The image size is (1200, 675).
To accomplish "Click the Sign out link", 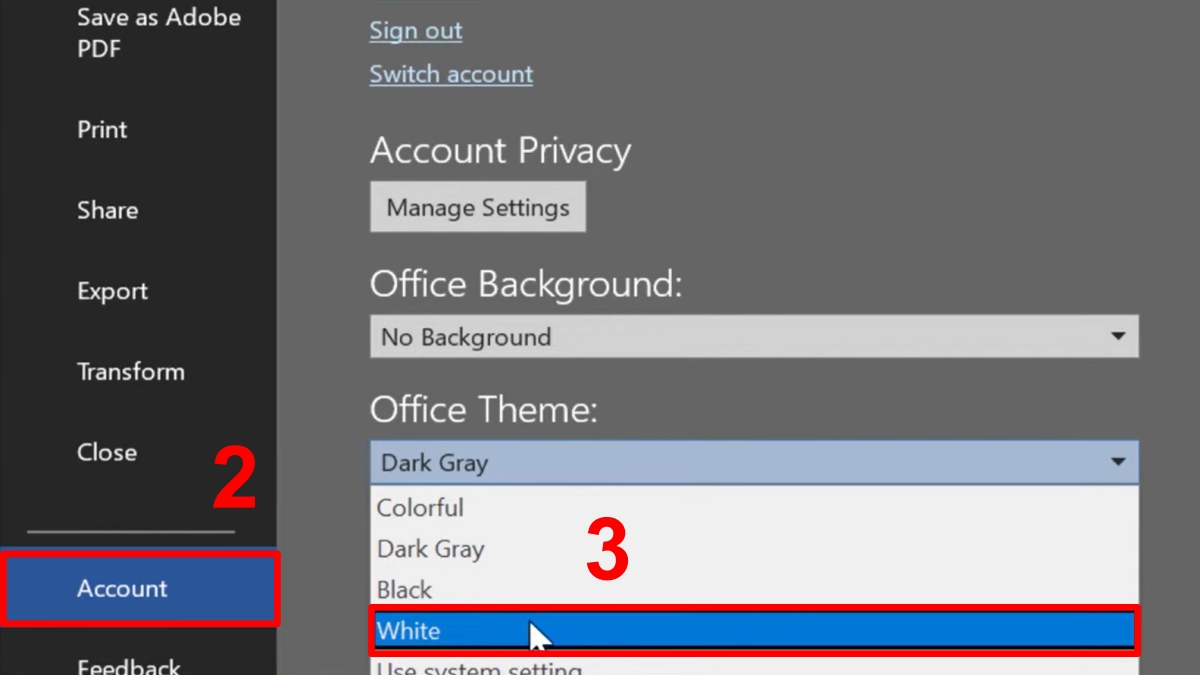I will click(x=416, y=31).
